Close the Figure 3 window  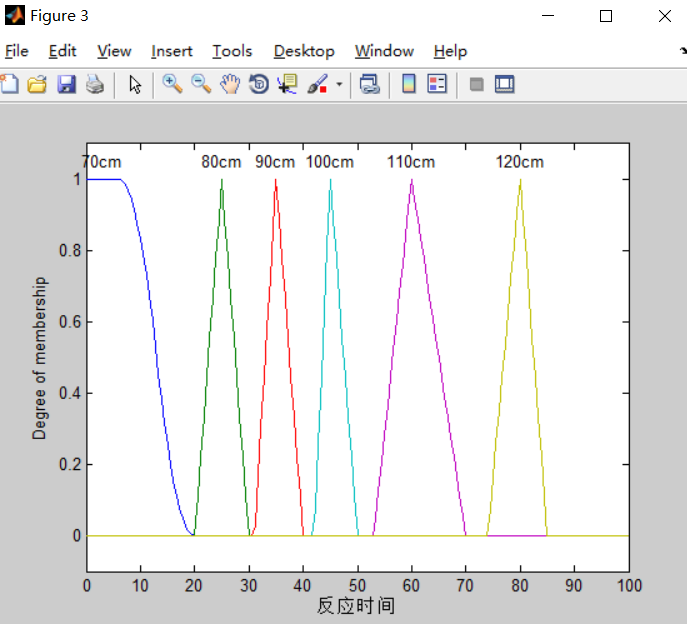[665, 16]
